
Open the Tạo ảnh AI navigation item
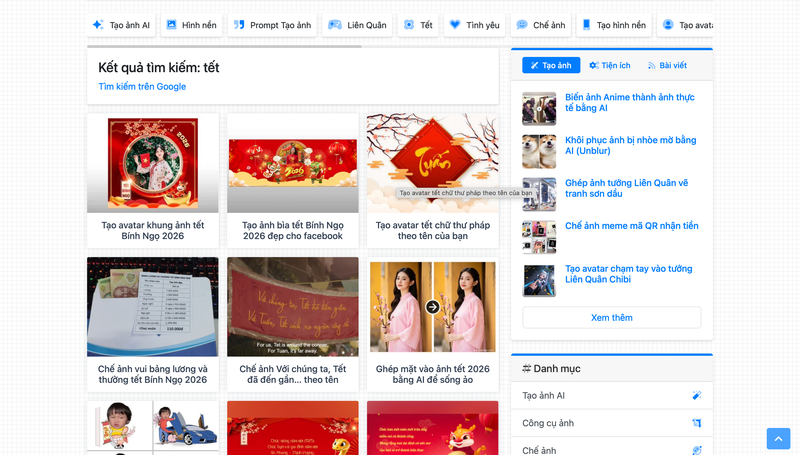(121, 25)
